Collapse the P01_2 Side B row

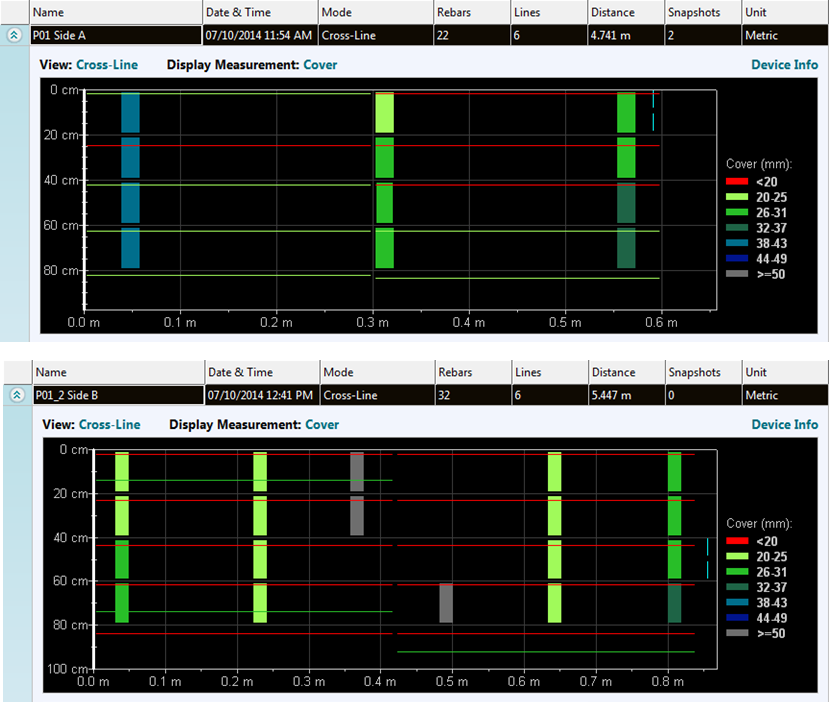tap(16, 395)
